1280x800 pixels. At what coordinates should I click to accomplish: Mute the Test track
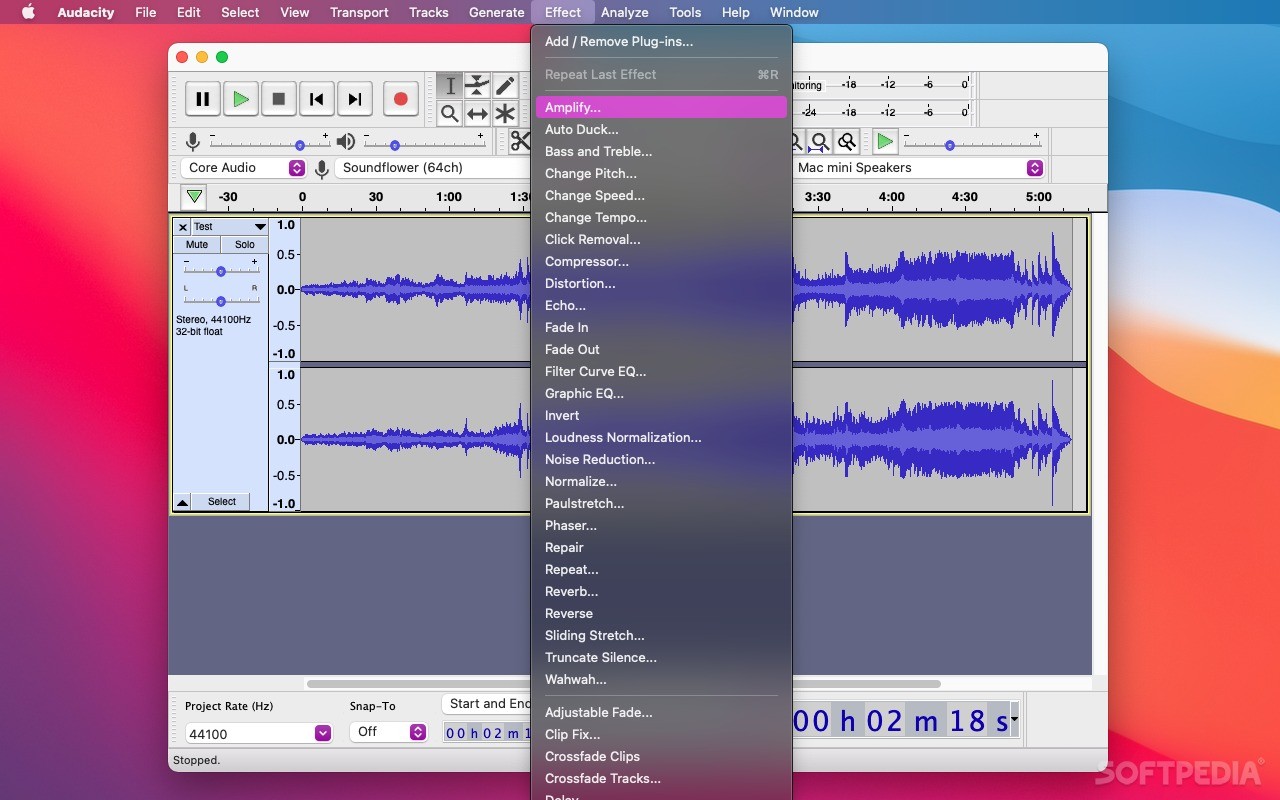tap(197, 245)
